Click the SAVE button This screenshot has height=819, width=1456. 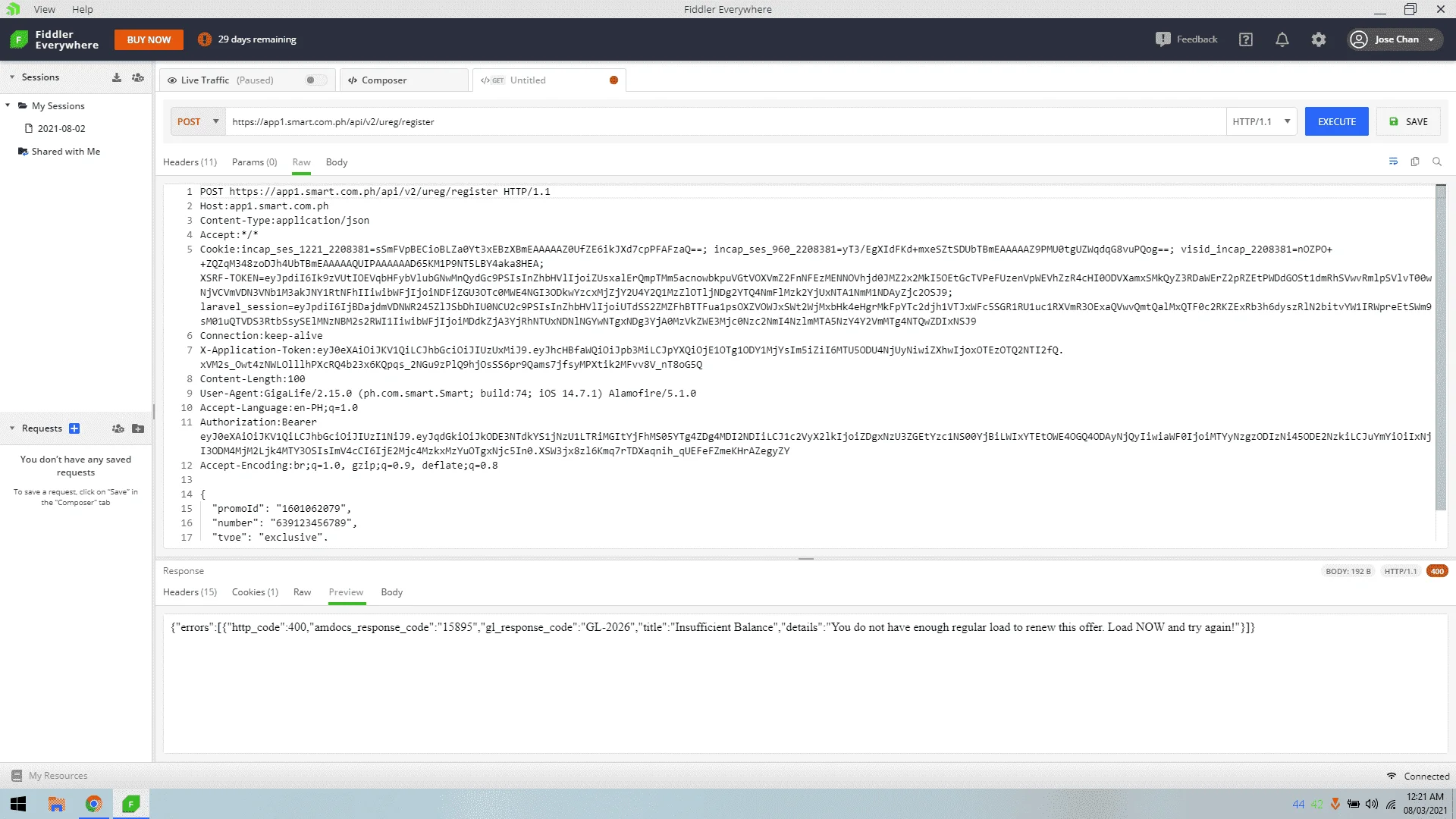tap(1408, 121)
